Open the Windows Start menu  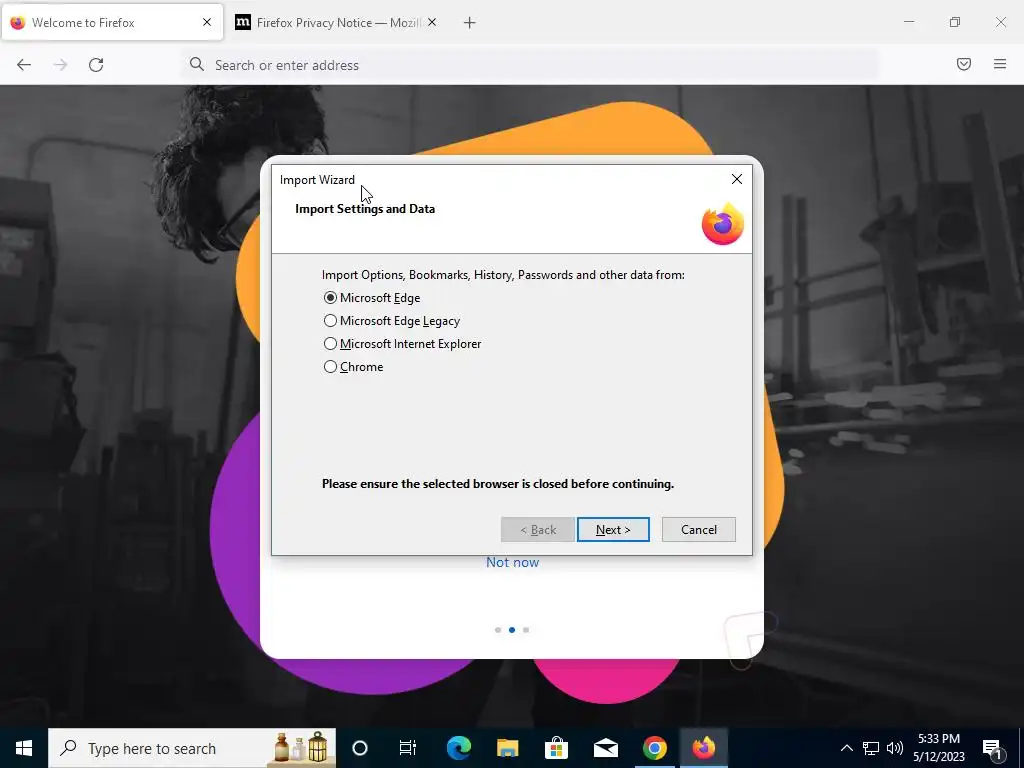pos(24,748)
